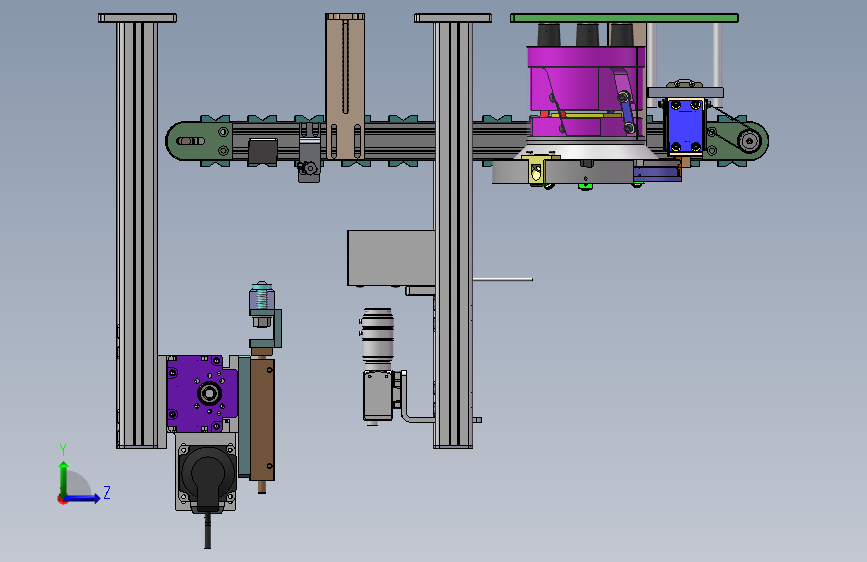Select the tan slotted vertical bracket
The image size is (867, 562).
345,86
